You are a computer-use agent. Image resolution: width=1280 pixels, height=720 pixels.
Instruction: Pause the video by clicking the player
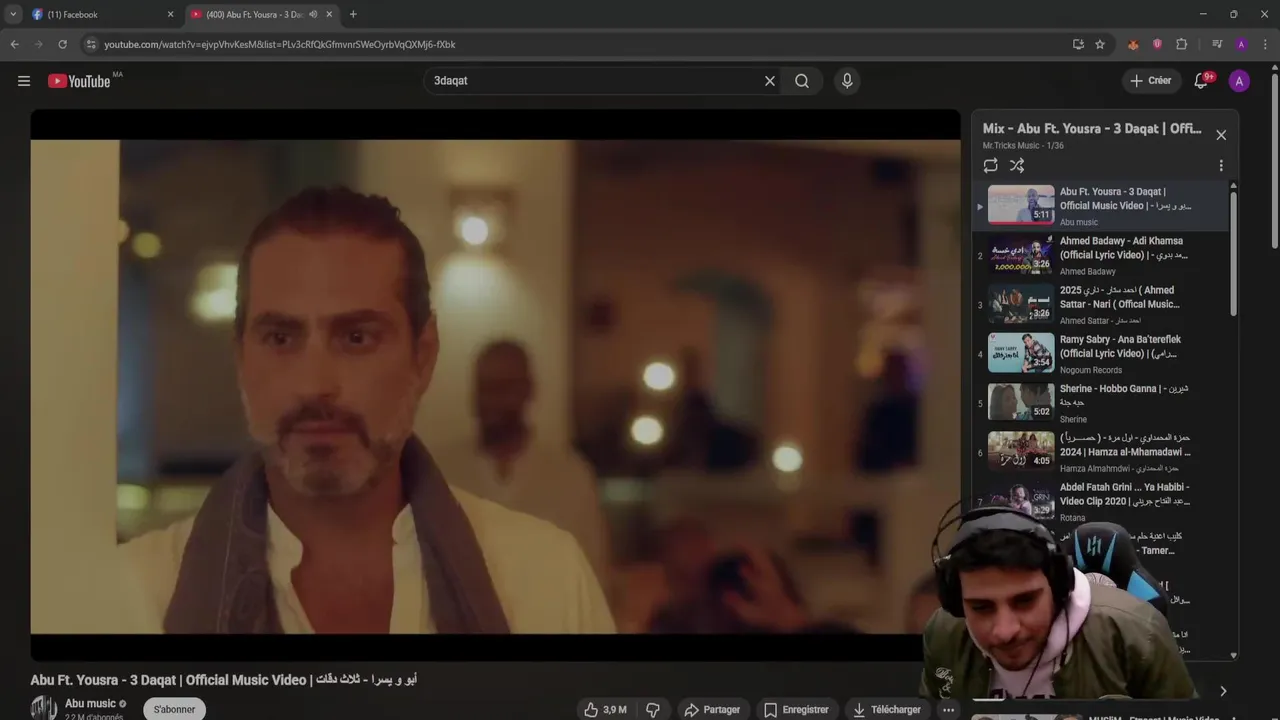495,385
